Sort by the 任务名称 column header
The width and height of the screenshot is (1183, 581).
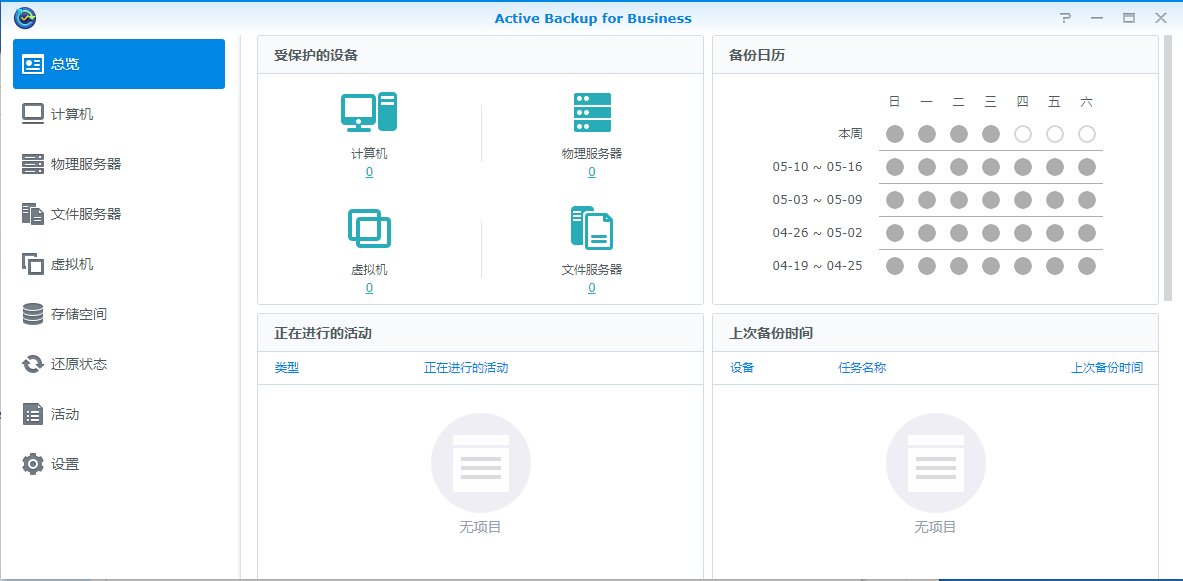click(861, 367)
